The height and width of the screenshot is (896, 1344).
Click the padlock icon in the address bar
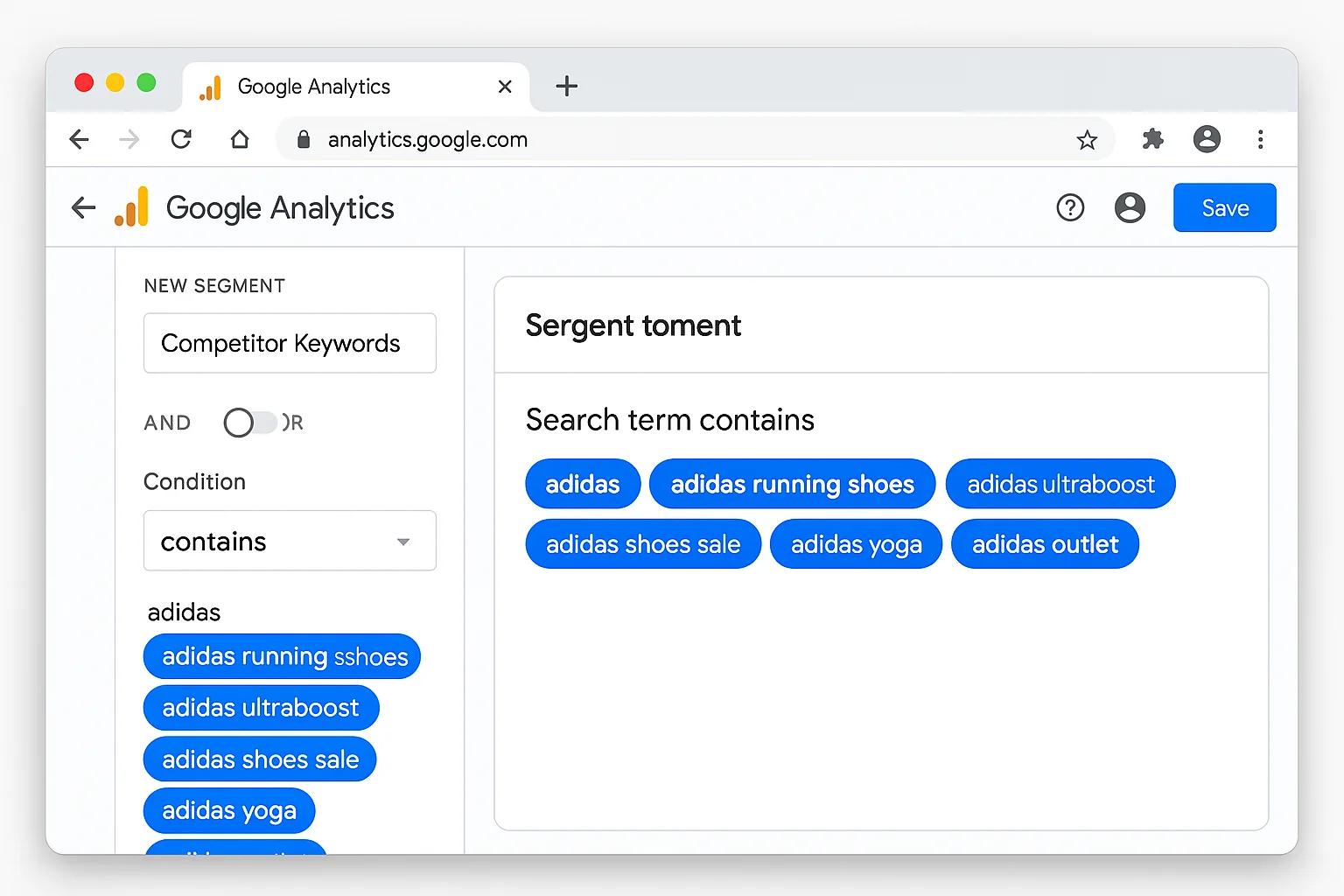click(303, 139)
